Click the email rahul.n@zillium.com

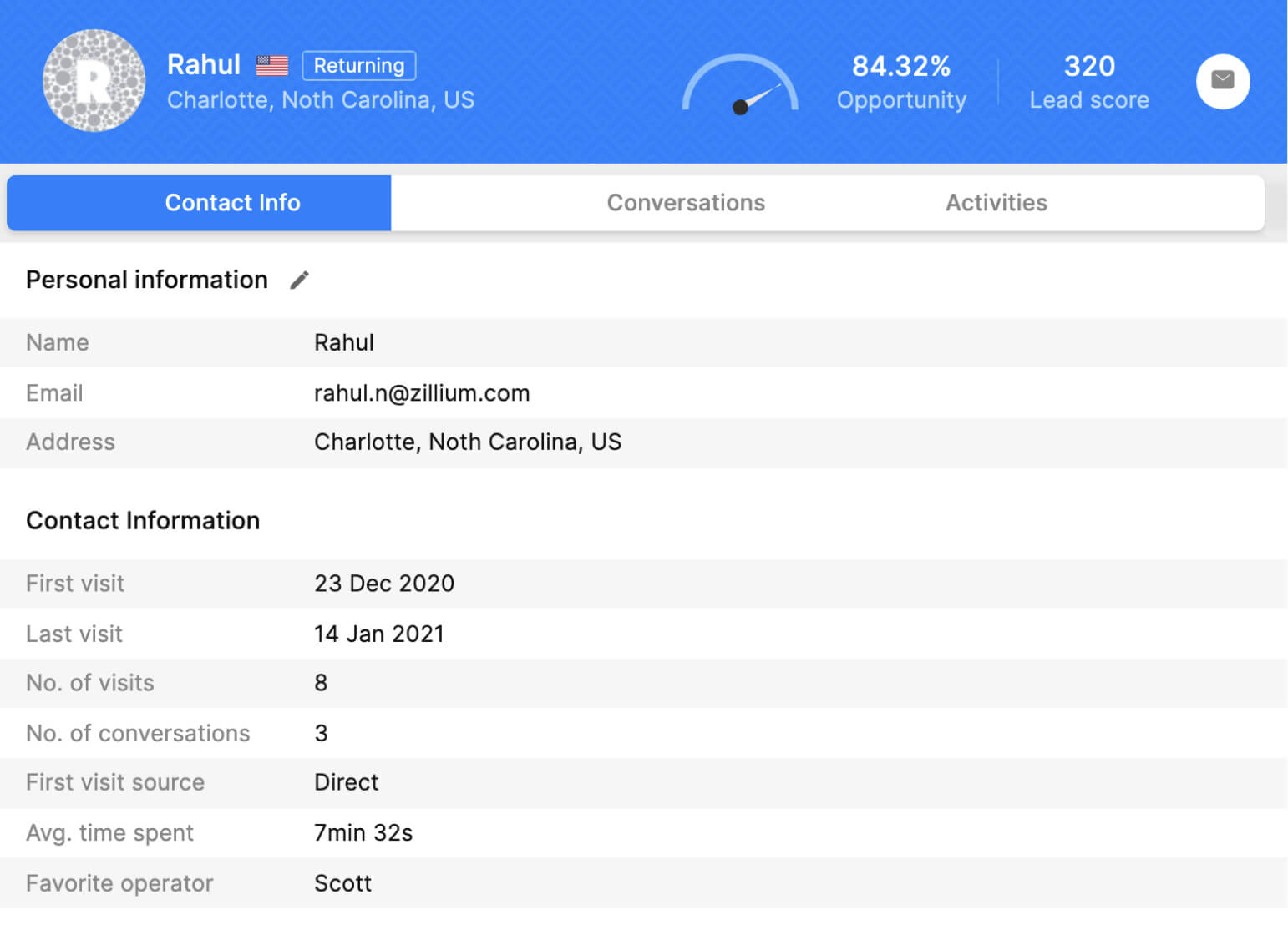422,392
